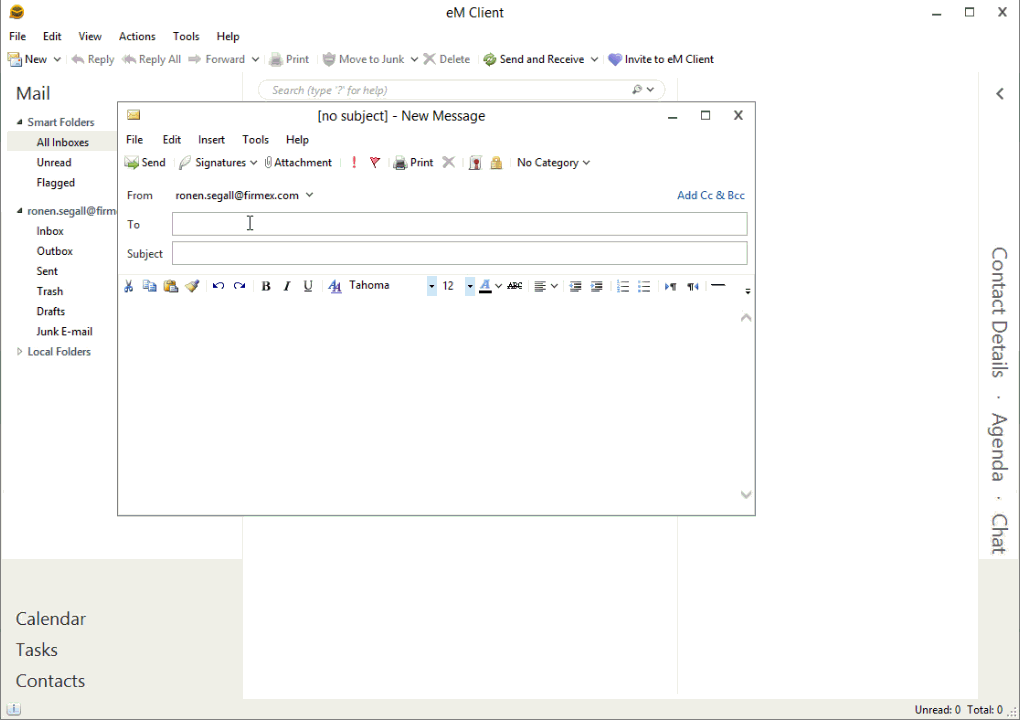Copy selected text in editor toolbar
1020x720 pixels.
(150, 286)
